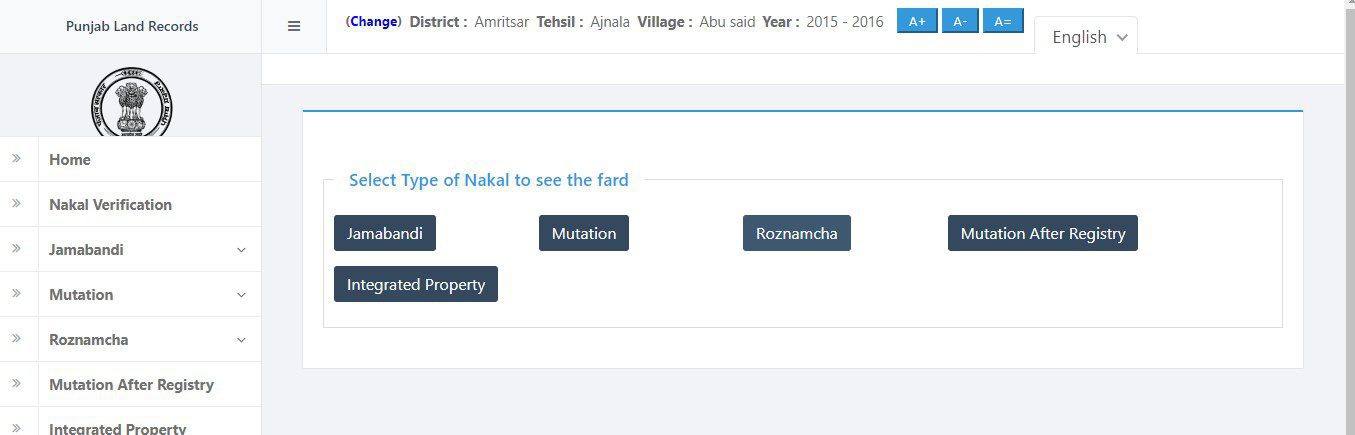
Task: Click the double-arrow icon beside Roznamcha
Action: [17, 339]
